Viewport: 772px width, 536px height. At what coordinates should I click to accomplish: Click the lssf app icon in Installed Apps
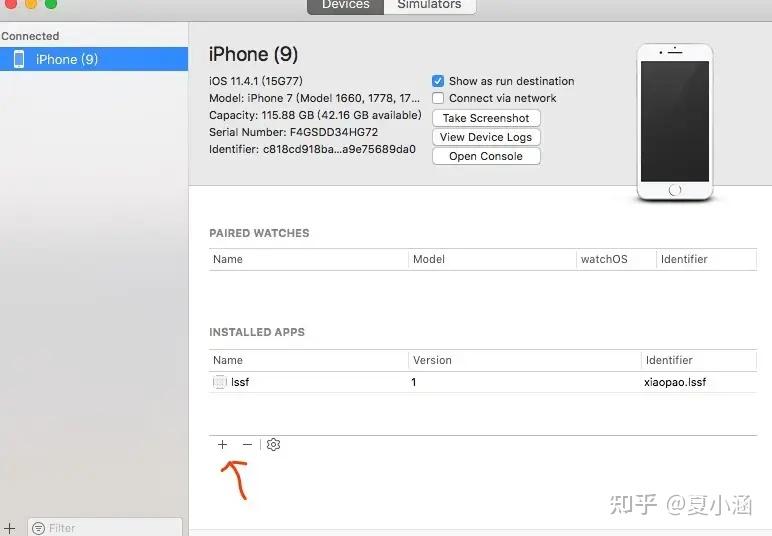220,382
